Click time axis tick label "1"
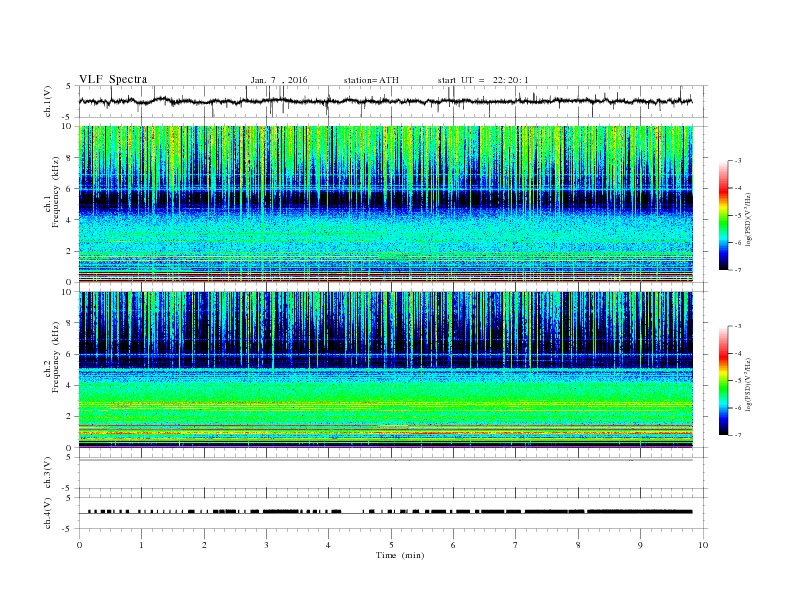Screen dimensions: 792x612 (141, 545)
